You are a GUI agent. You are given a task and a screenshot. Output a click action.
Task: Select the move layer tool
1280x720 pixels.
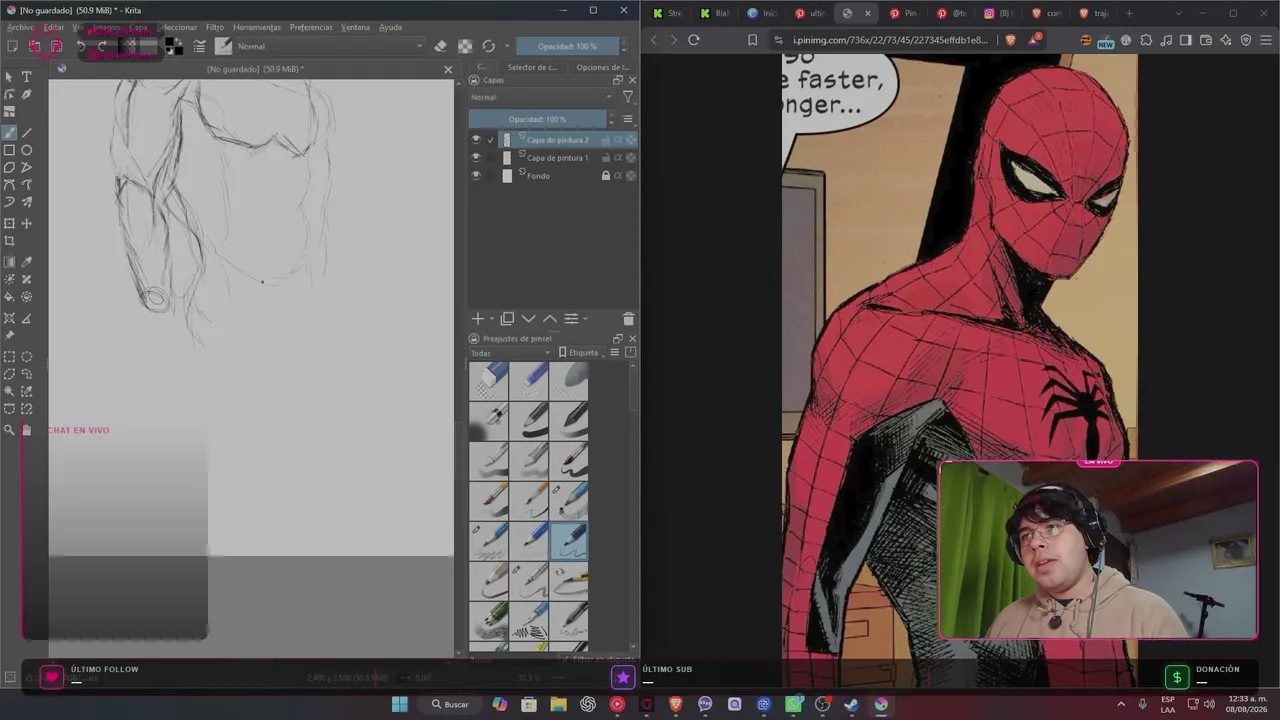[x=27, y=223]
